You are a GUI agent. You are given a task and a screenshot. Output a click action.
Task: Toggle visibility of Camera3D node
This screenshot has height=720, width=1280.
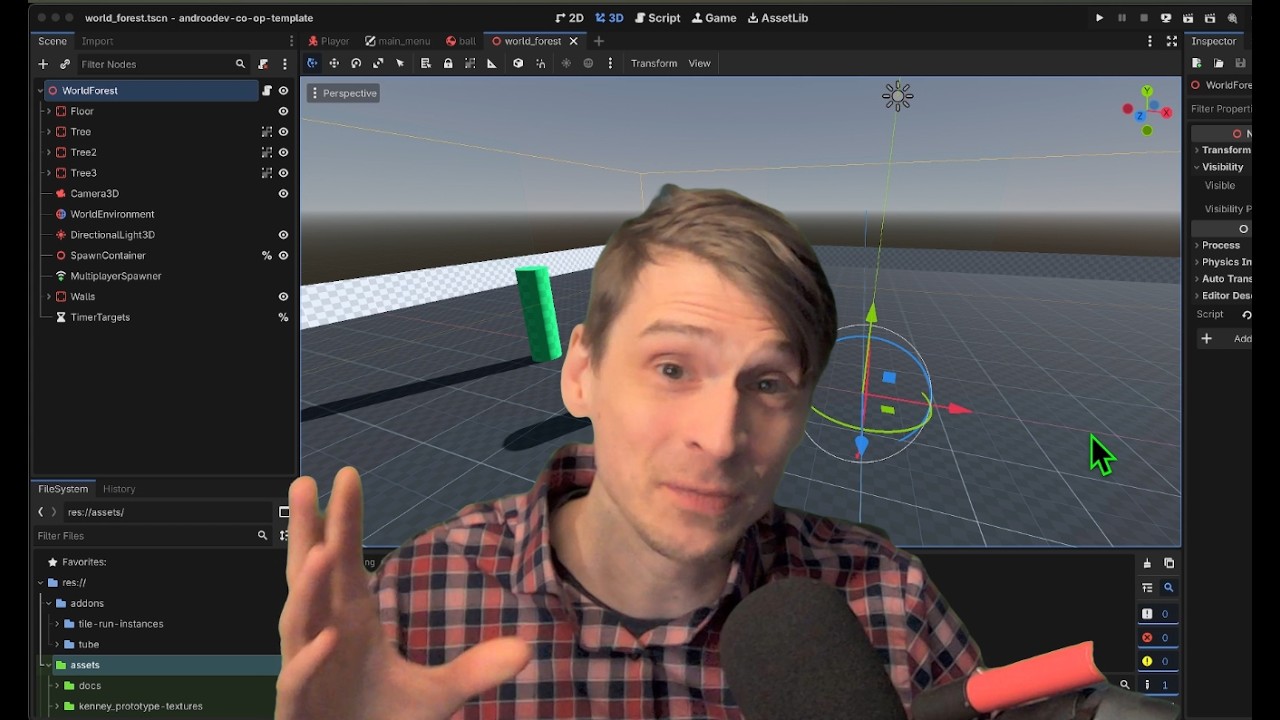tap(283, 193)
